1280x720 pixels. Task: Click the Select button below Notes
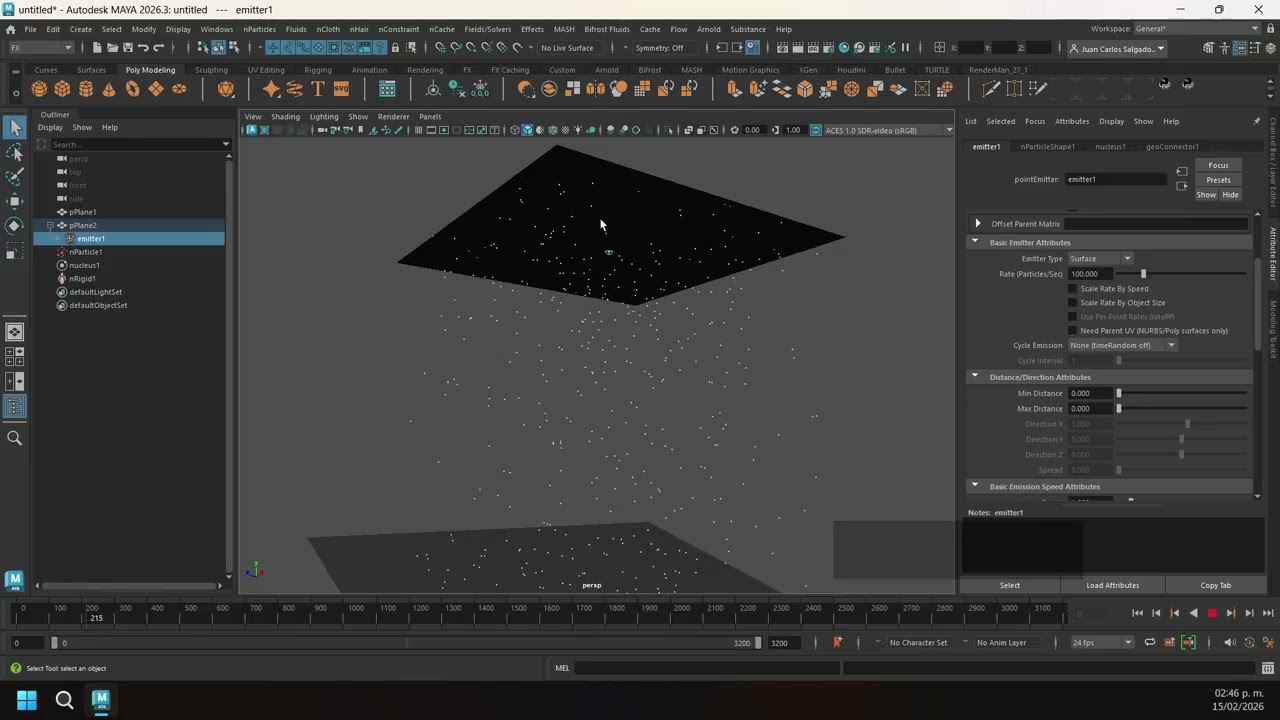pyautogui.click(x=1010, y=585)
